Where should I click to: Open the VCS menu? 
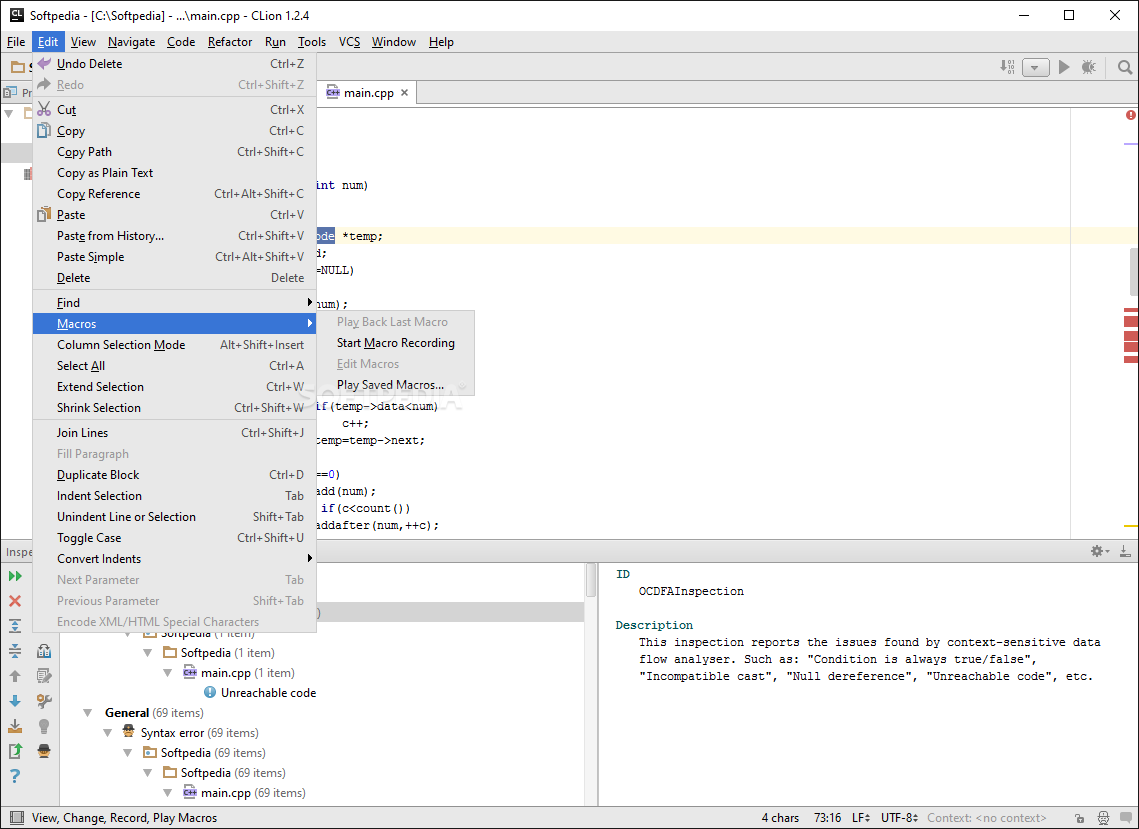[349, 42]
